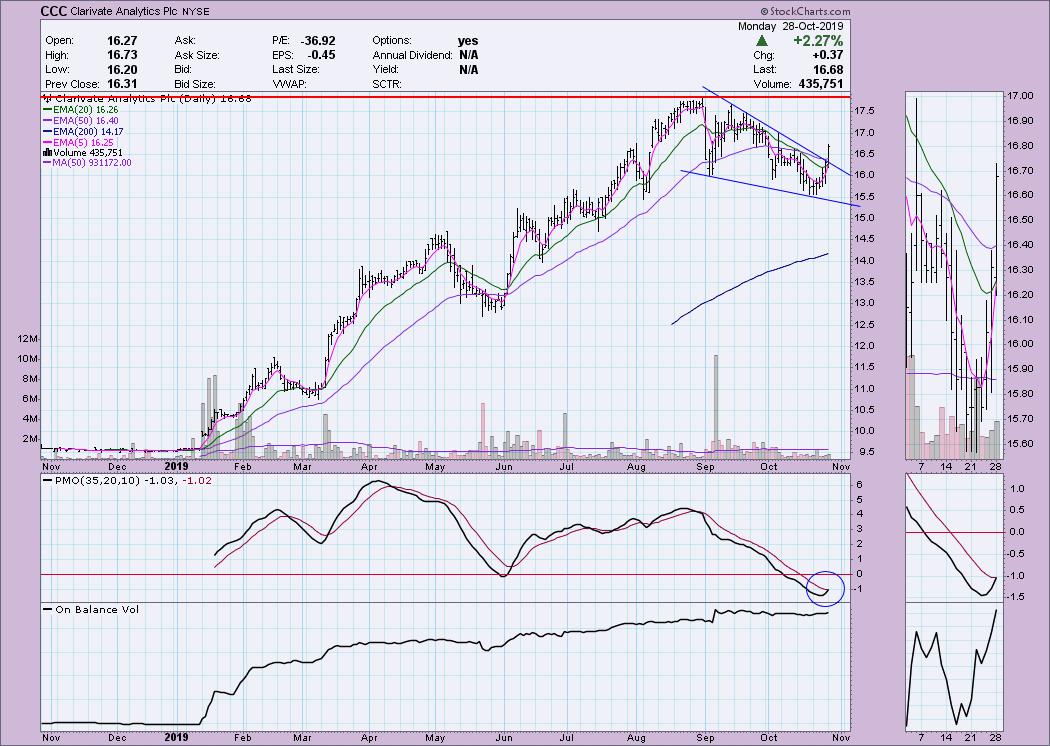Open the zoomed PMO thumbnail panel
Screen dimensions: 1050x746
point(952,535)
